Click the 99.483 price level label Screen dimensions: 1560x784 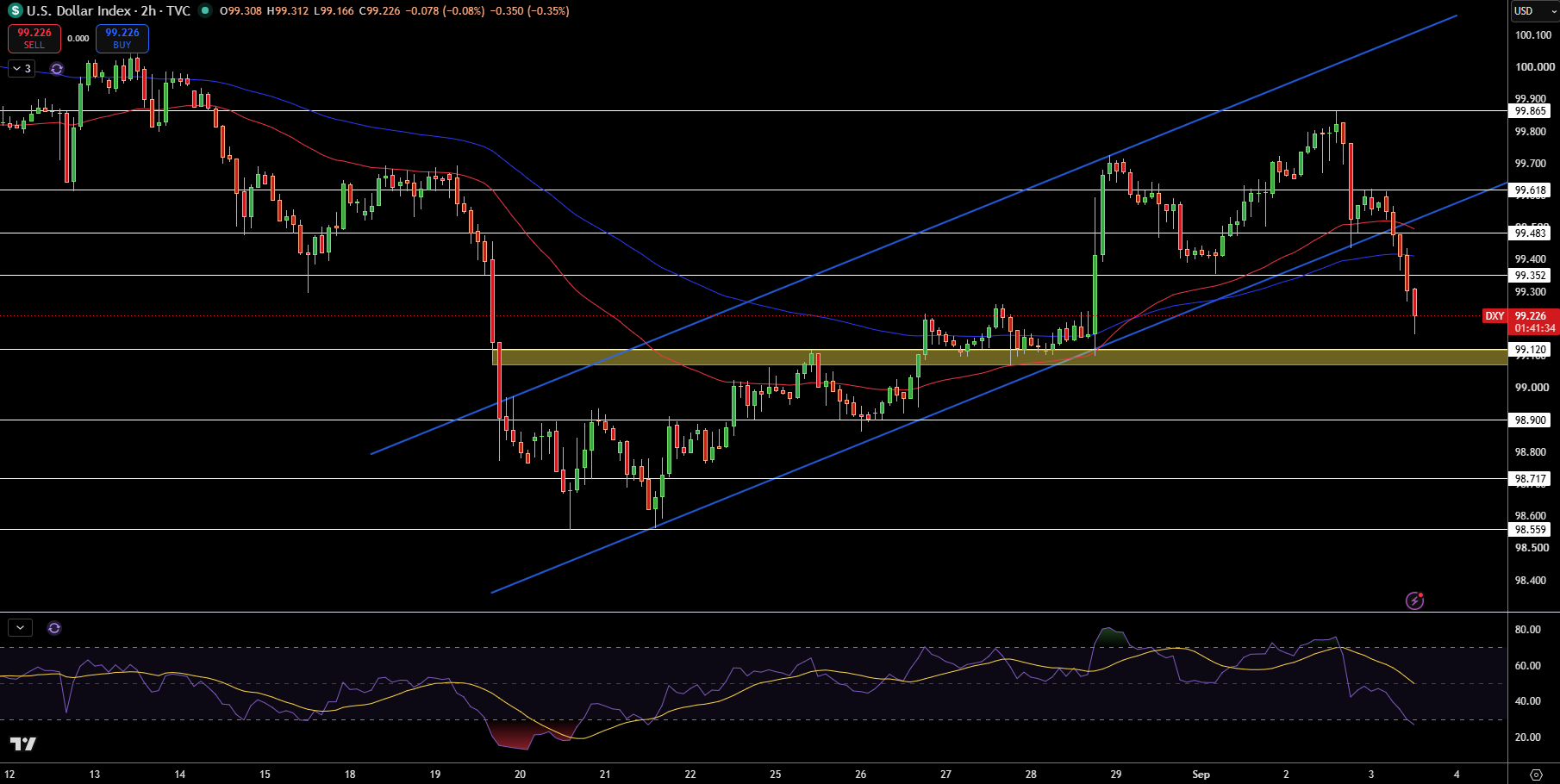click(1531, 233)
